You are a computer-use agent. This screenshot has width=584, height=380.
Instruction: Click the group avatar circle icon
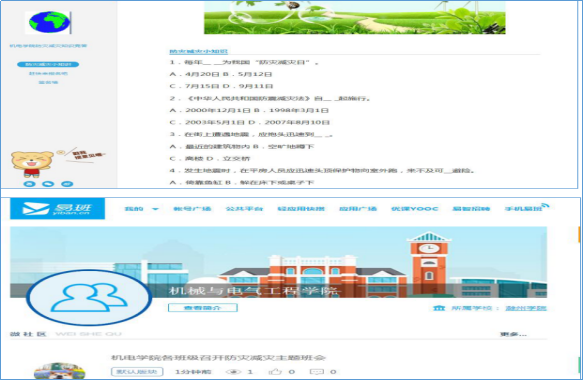[89, 298]
